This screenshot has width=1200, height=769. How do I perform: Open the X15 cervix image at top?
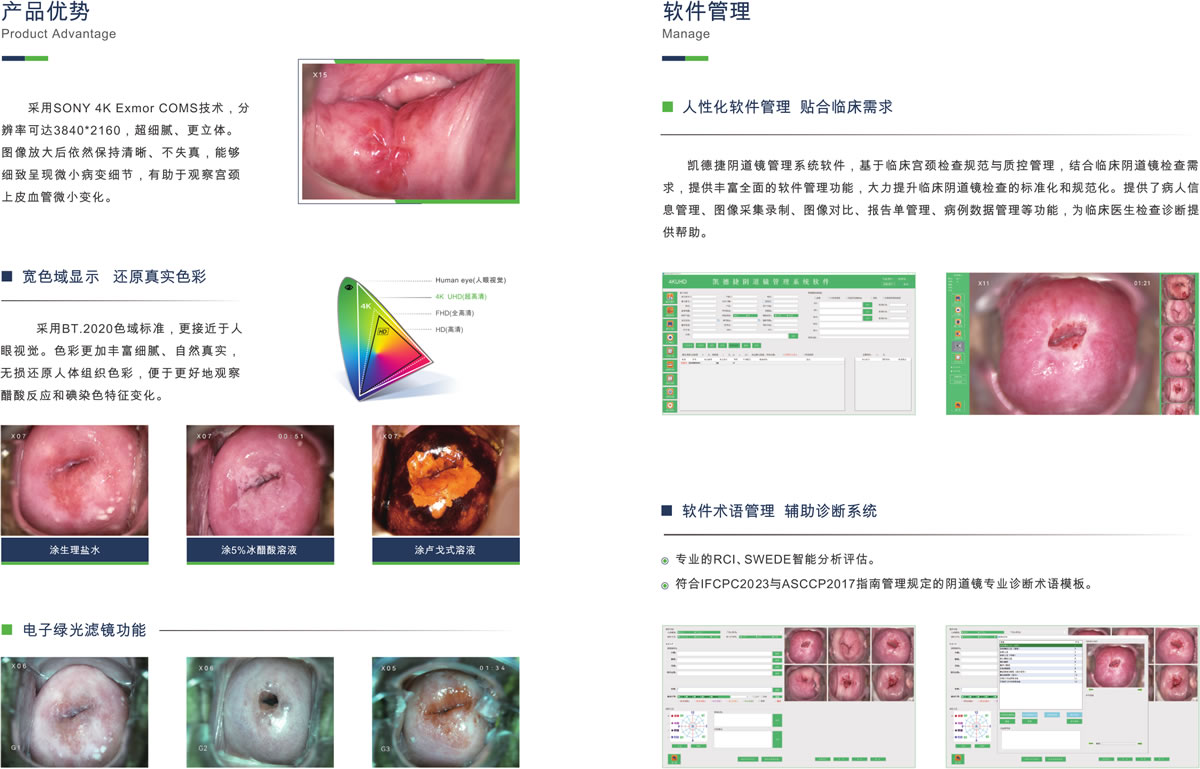click(408, 131)
